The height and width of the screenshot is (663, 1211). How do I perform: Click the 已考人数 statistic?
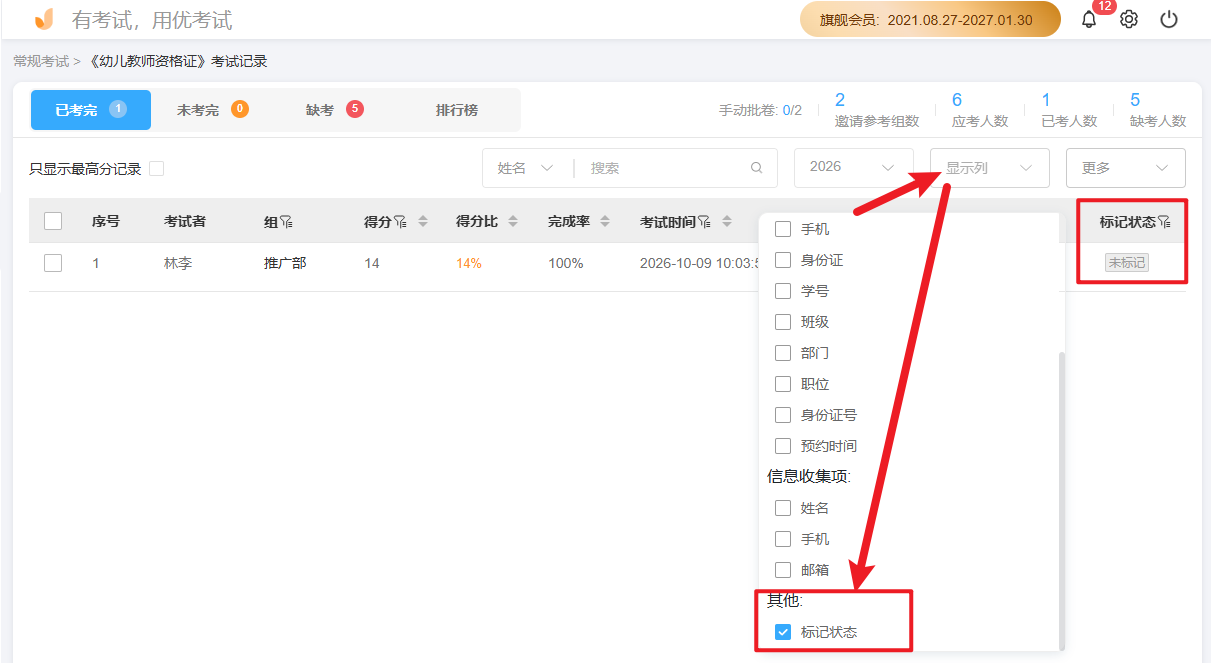[x=1069, y=110]
